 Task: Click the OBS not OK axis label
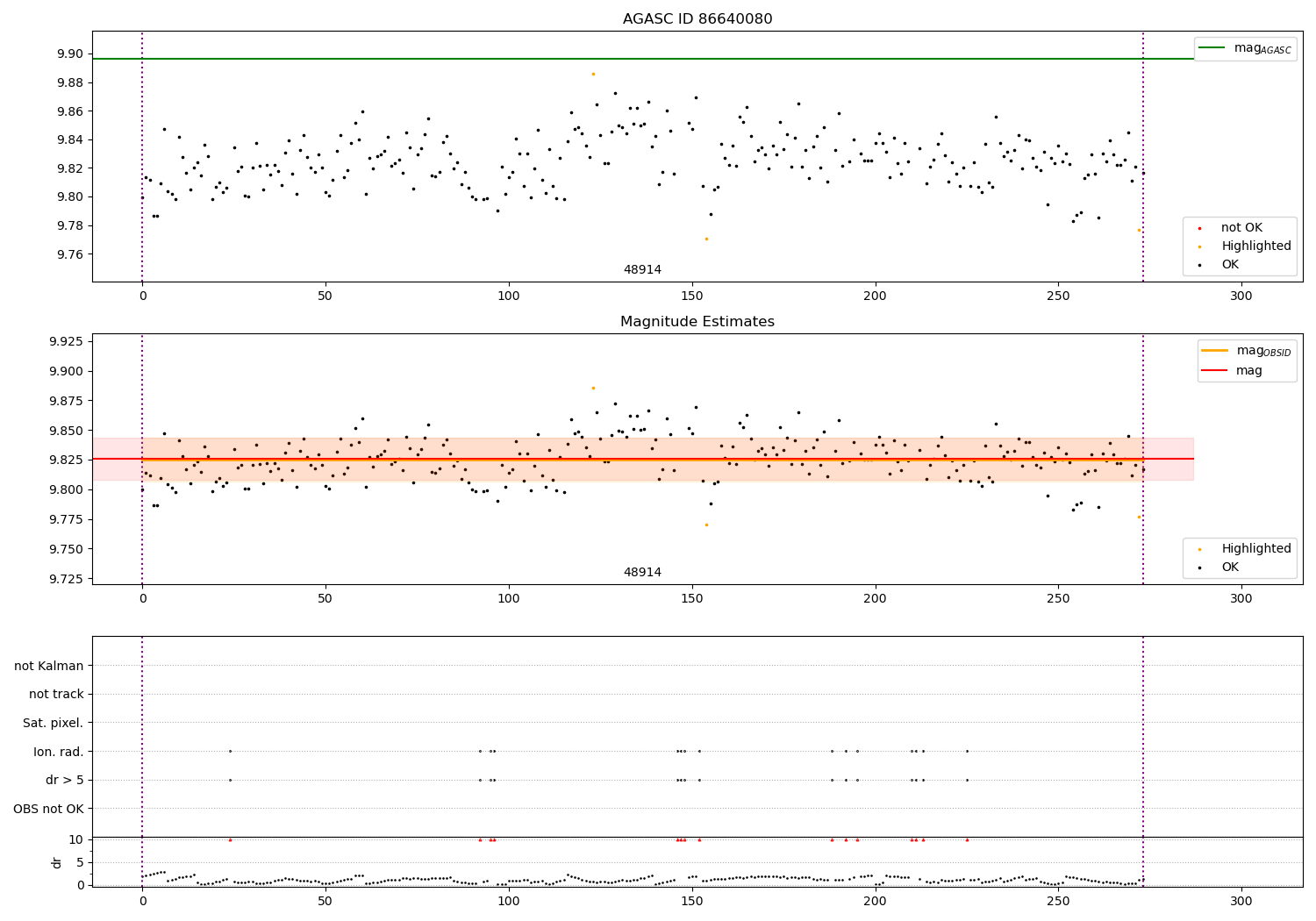[x=48, y=809]
